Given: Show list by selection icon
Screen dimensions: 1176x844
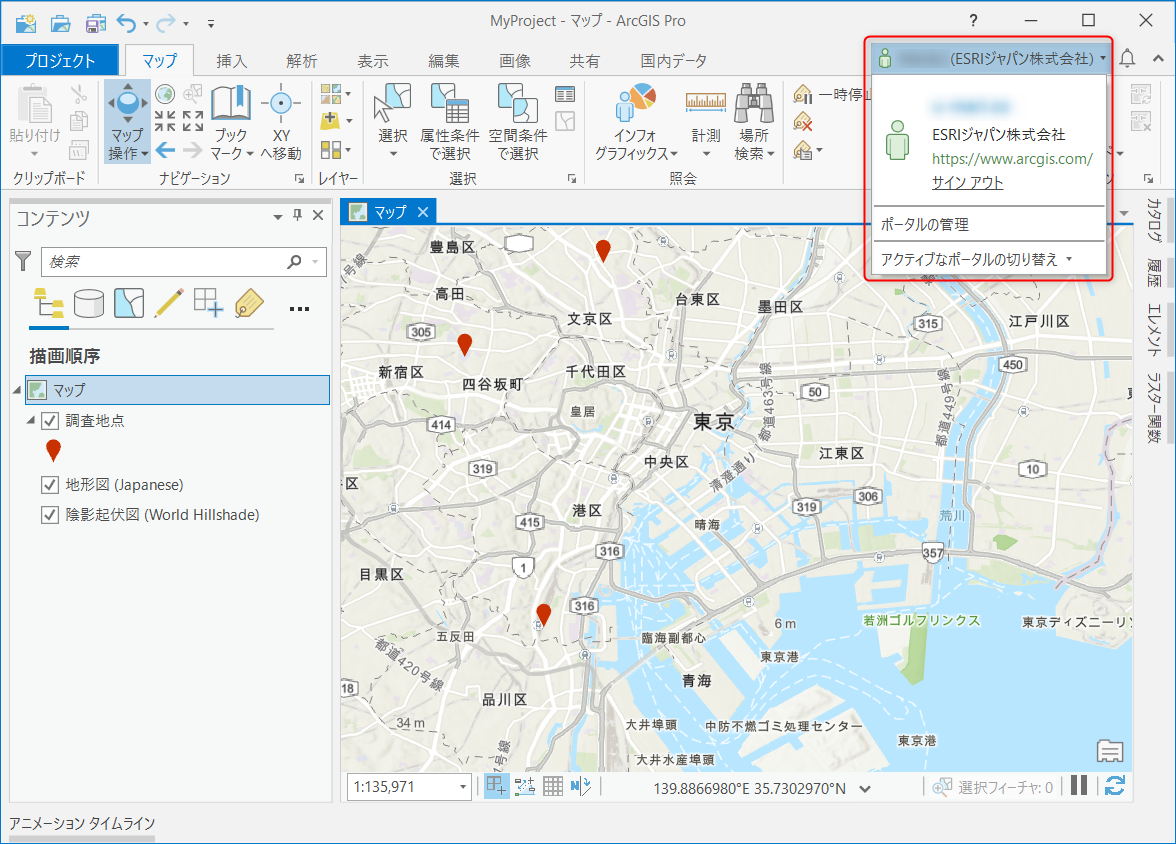Looking at the screenshot, I should coord(129,304).
